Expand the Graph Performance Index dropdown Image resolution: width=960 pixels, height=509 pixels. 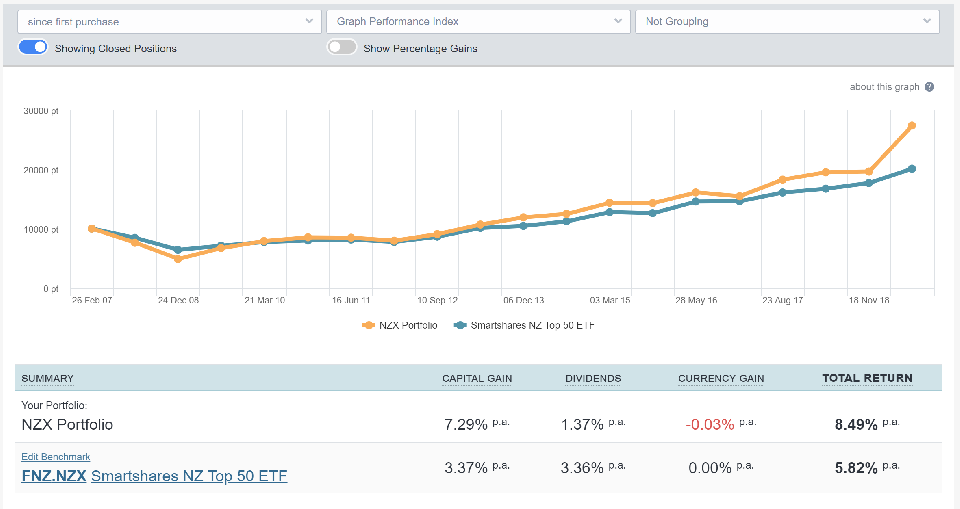pos(478,21)
